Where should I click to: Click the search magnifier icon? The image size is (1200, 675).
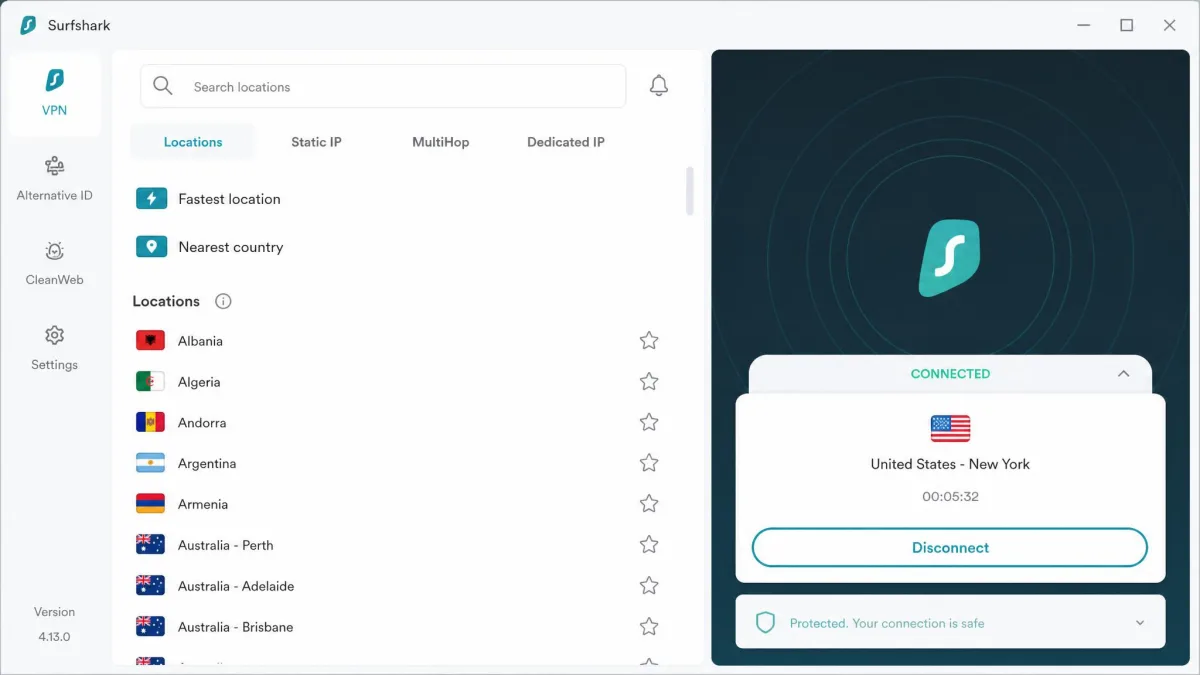click(163, 87)
